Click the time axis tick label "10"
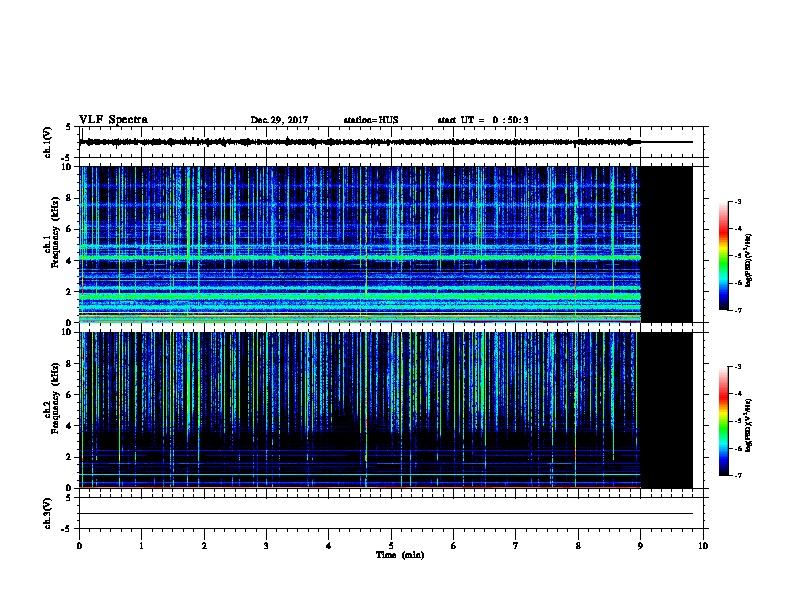The height and width of the screenshot is (612, 792). pos(703,546)
